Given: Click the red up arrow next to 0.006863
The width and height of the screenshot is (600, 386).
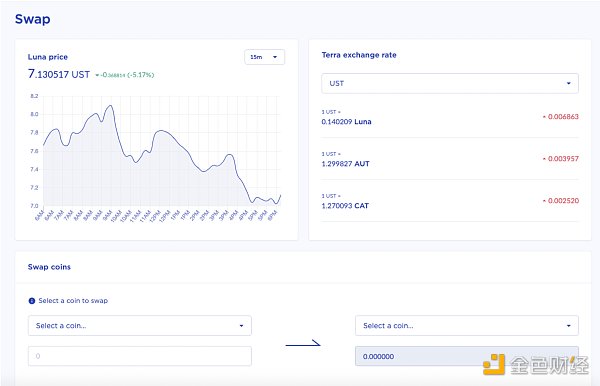Looking at the screenshot, I should point(544,117).
